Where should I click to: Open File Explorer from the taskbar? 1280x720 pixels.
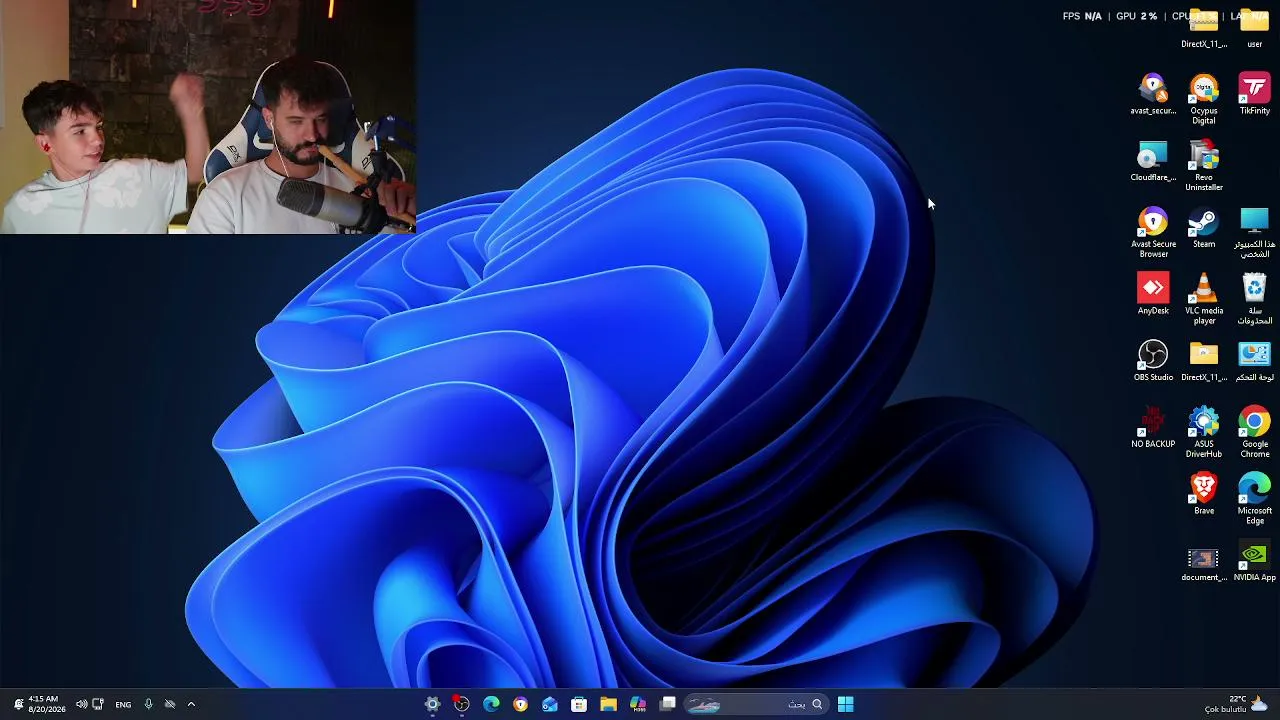click(x=608, y=704)
